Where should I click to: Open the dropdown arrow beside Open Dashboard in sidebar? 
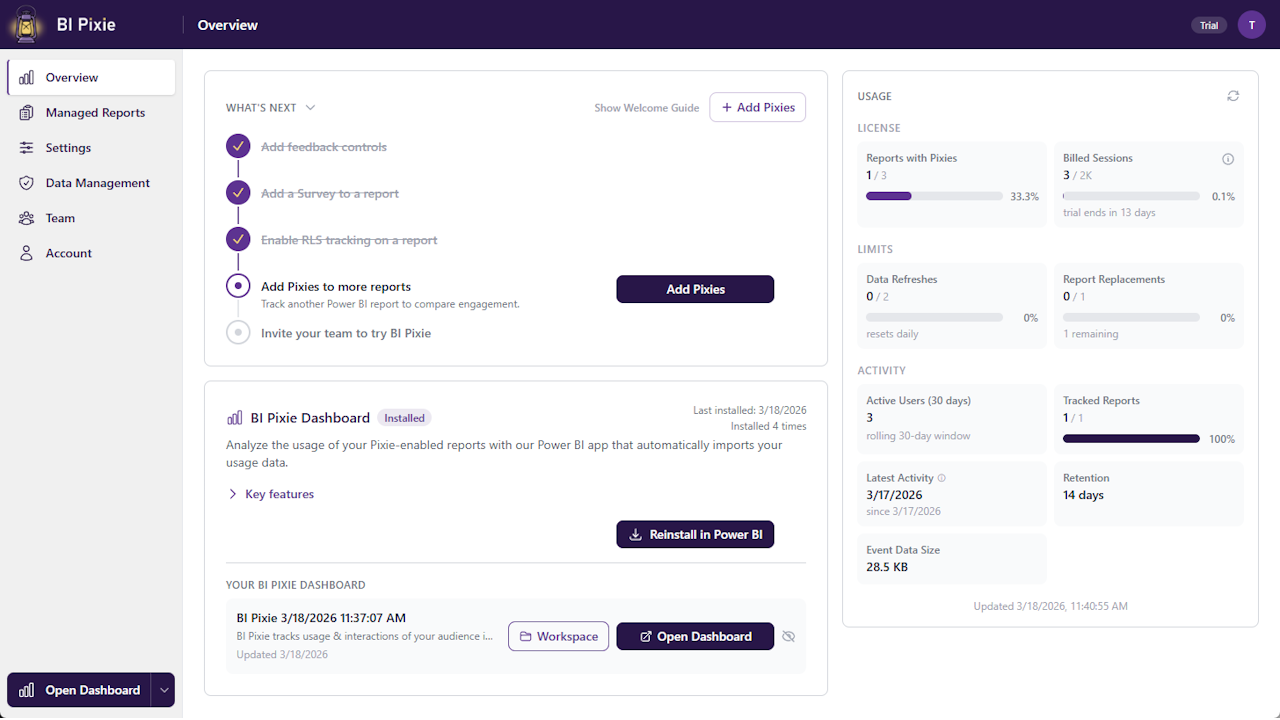[x=164, y=690]
